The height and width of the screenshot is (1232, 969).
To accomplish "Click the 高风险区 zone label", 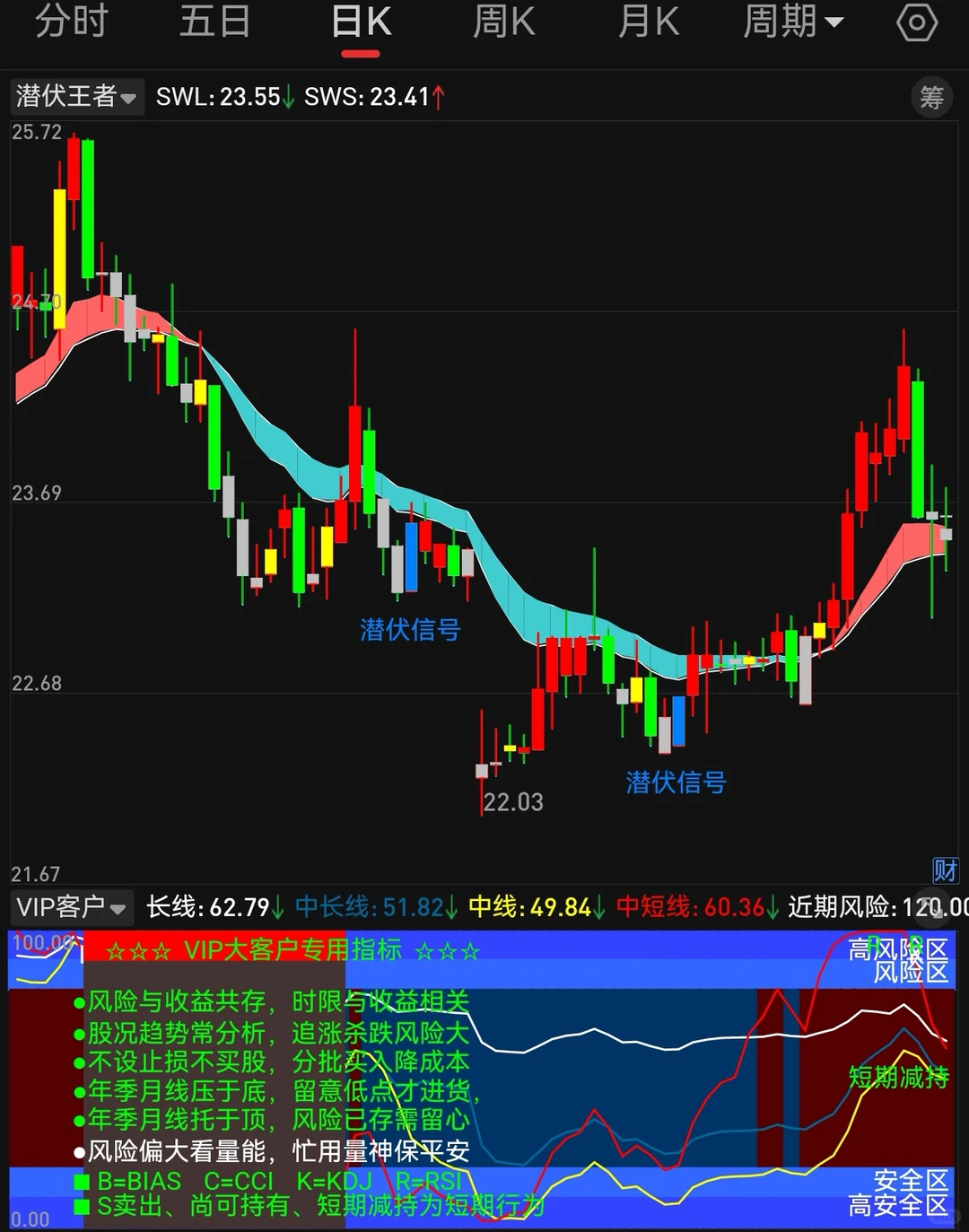I will tap(898, 948).
